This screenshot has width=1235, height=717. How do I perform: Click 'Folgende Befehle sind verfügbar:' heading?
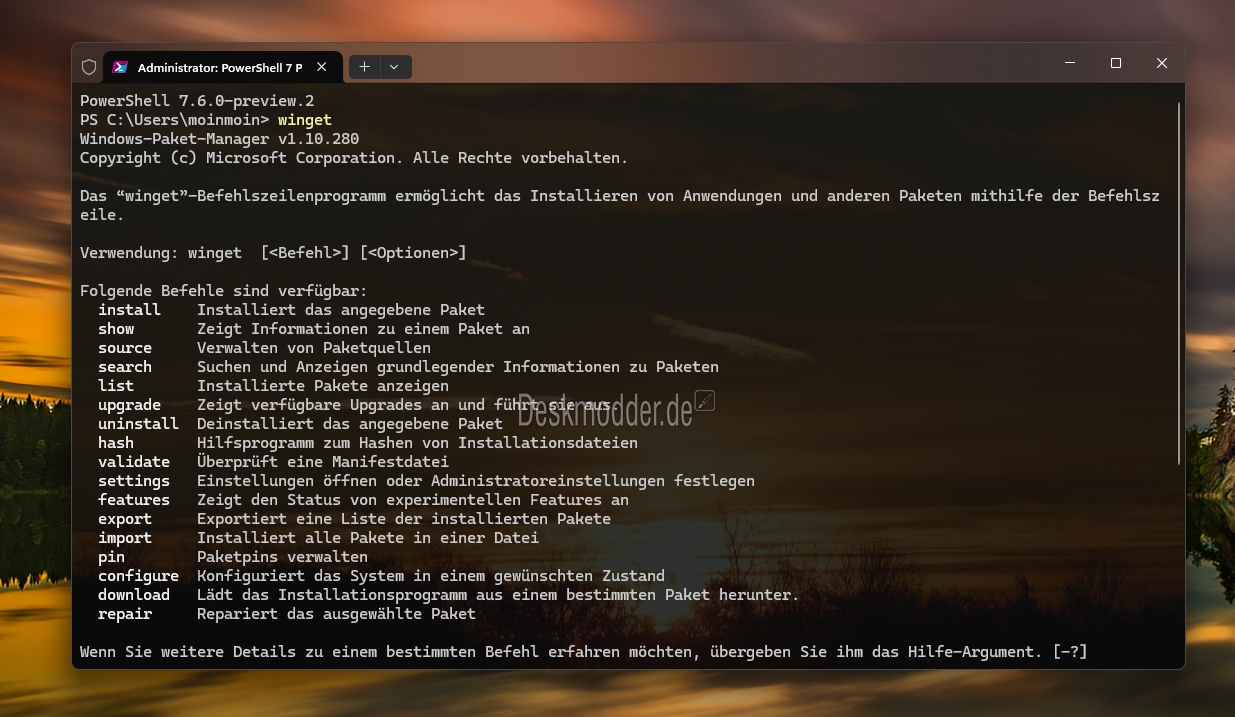tap(224, 291)
